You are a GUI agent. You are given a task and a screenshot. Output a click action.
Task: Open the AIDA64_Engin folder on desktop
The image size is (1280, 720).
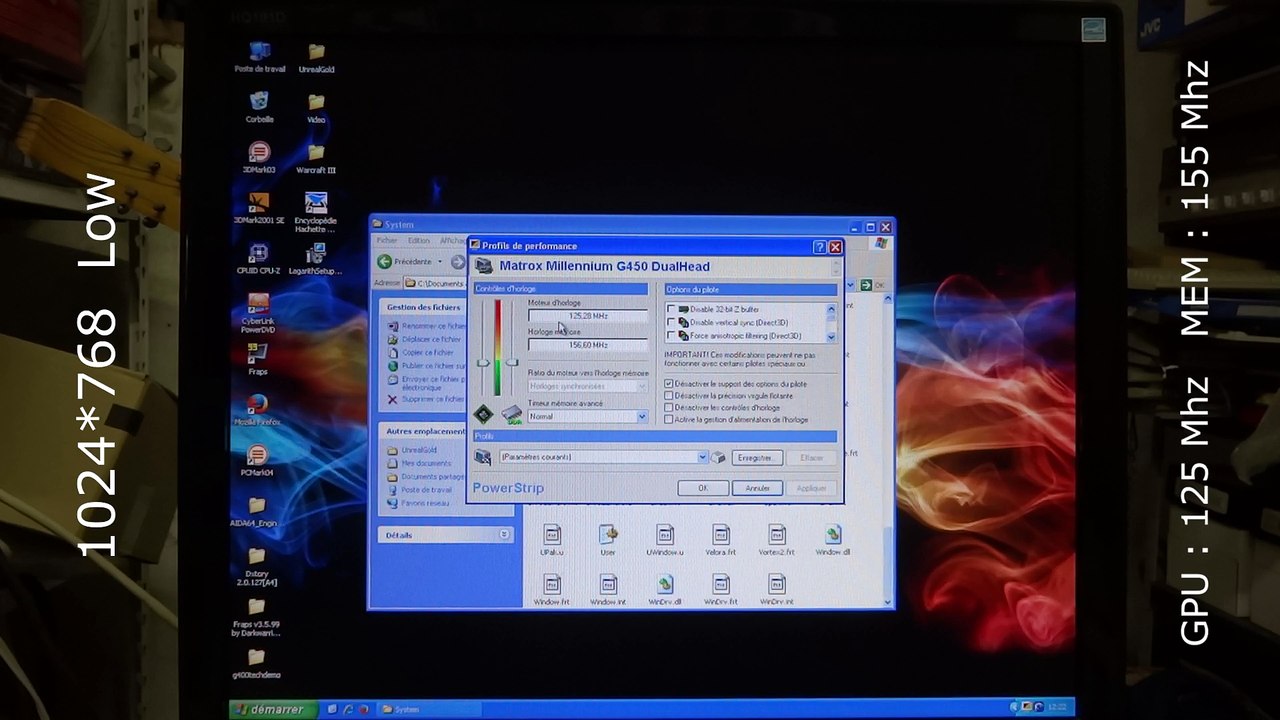click(x=257, y=511)
